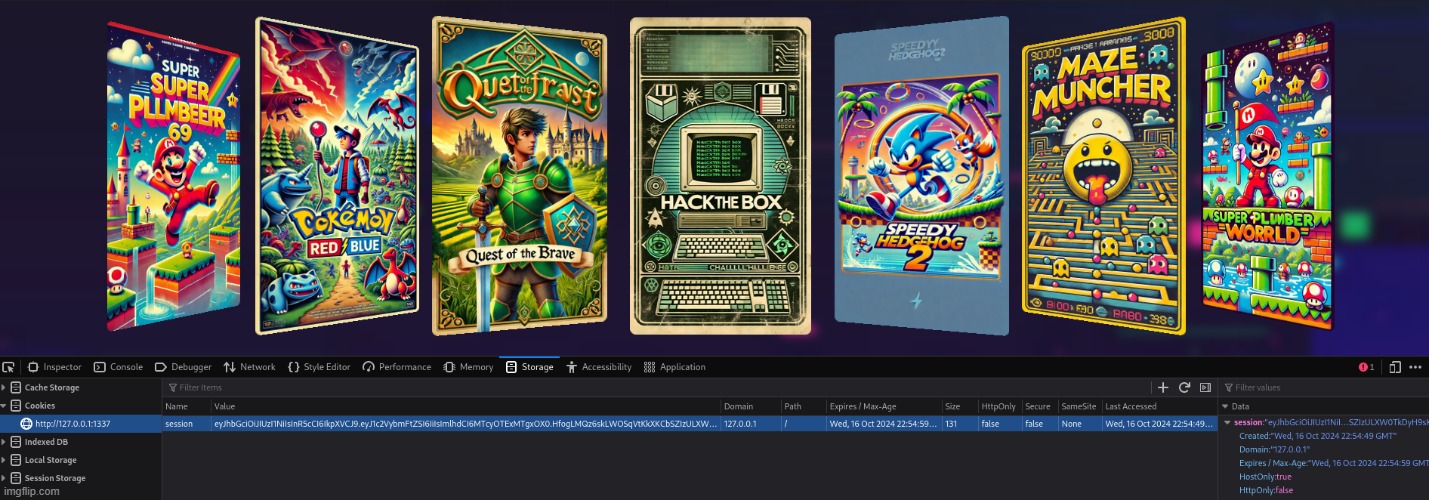Switch to the Console tab
Screen dimensions: 1429x500
118,367
